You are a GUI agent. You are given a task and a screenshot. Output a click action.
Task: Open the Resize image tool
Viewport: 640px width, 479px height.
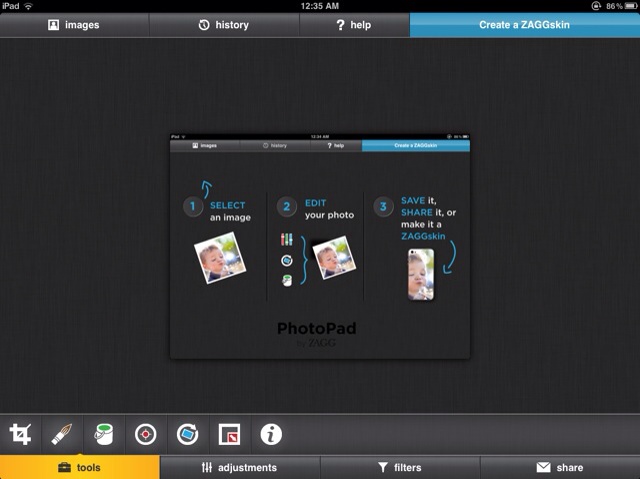229,434
